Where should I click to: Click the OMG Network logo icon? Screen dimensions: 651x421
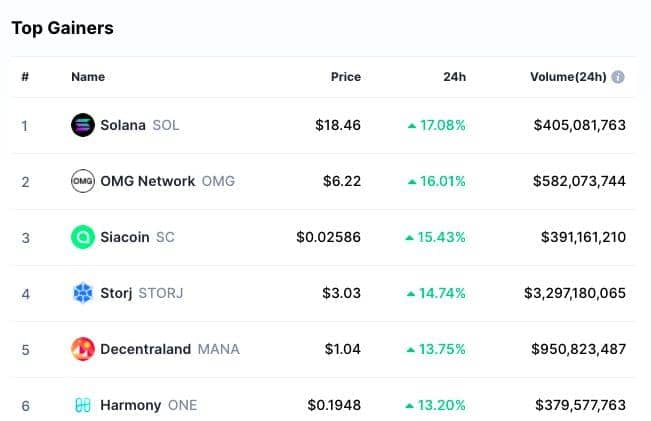coord(83,181)
